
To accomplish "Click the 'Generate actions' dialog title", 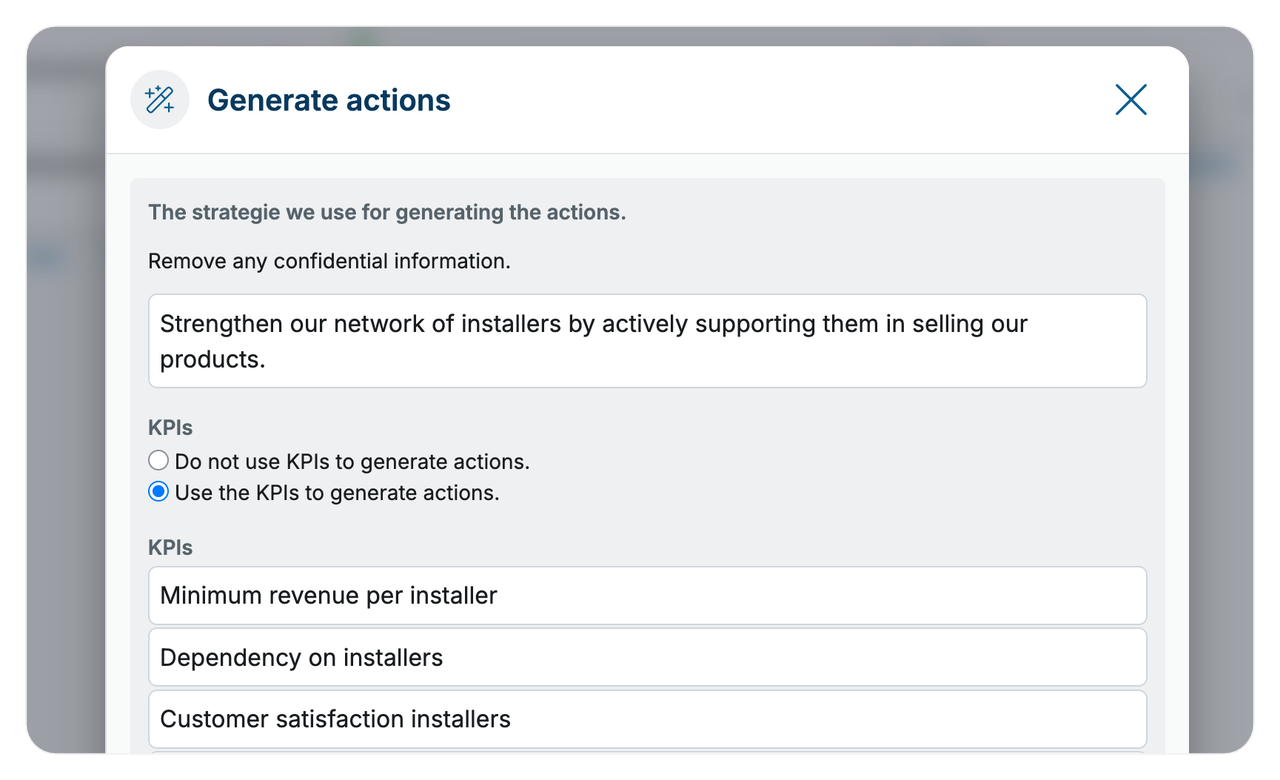I will pyautogui.click(x=329, y=100).
